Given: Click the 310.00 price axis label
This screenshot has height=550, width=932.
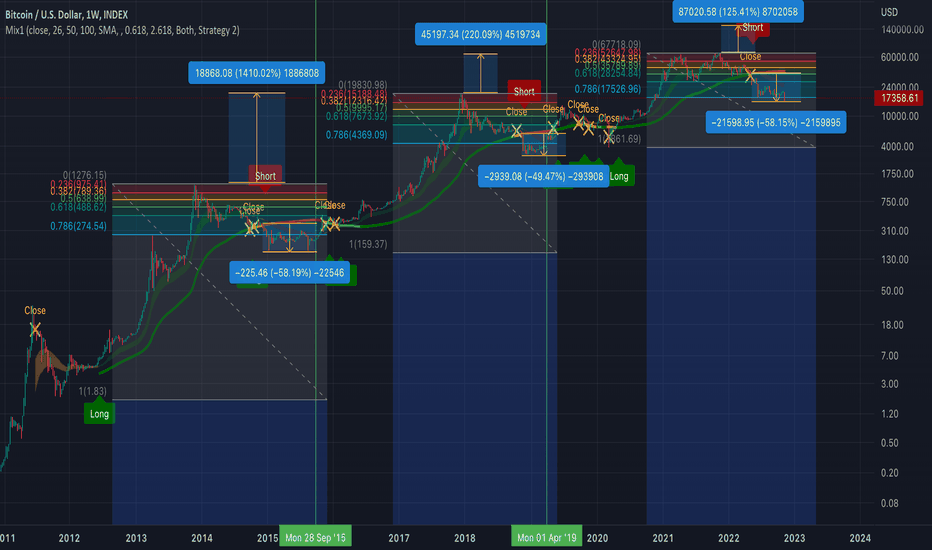Looking at the screenshot, I should (895, 231).
